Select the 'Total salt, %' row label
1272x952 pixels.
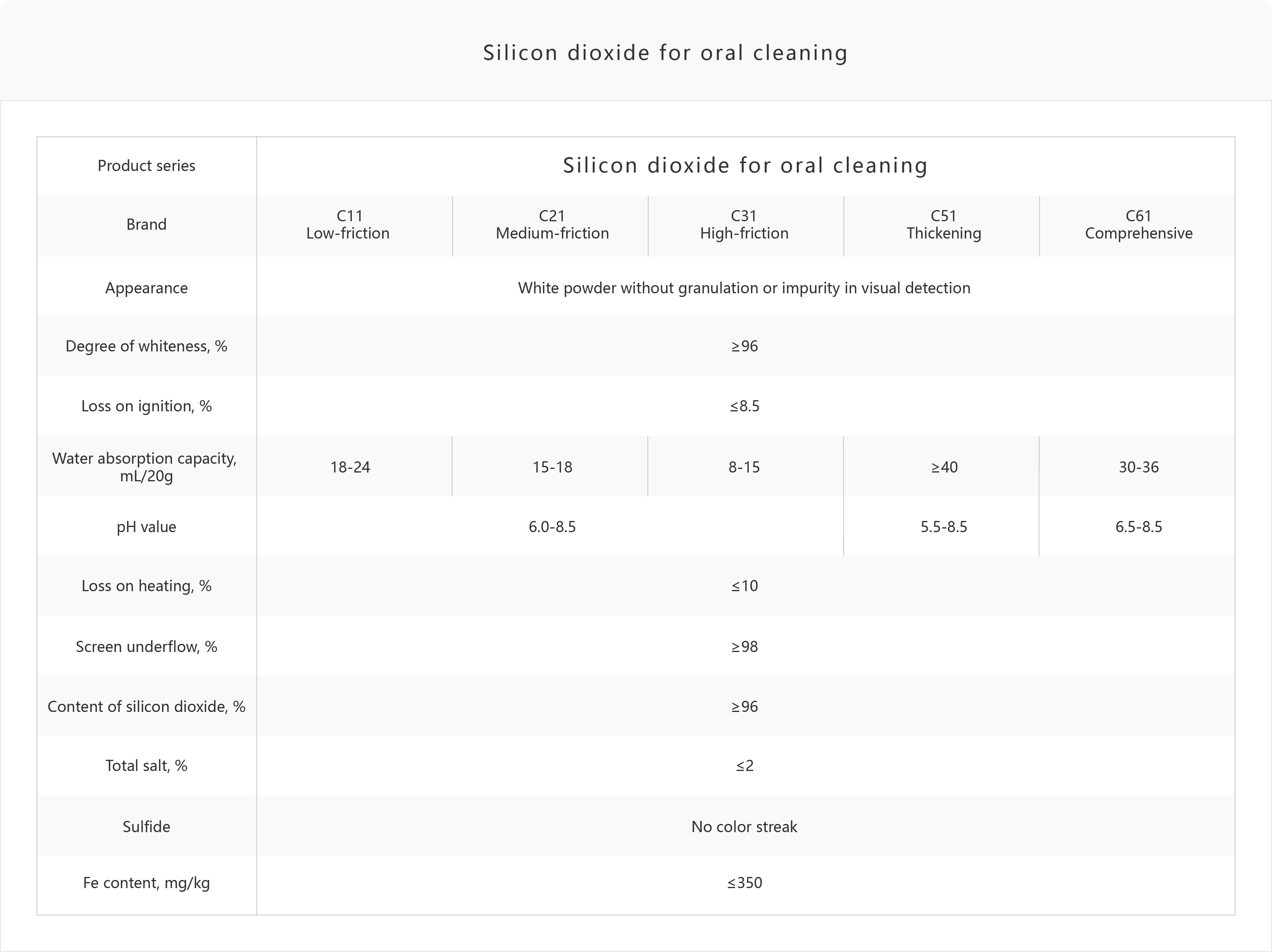[x=147, y=766]
